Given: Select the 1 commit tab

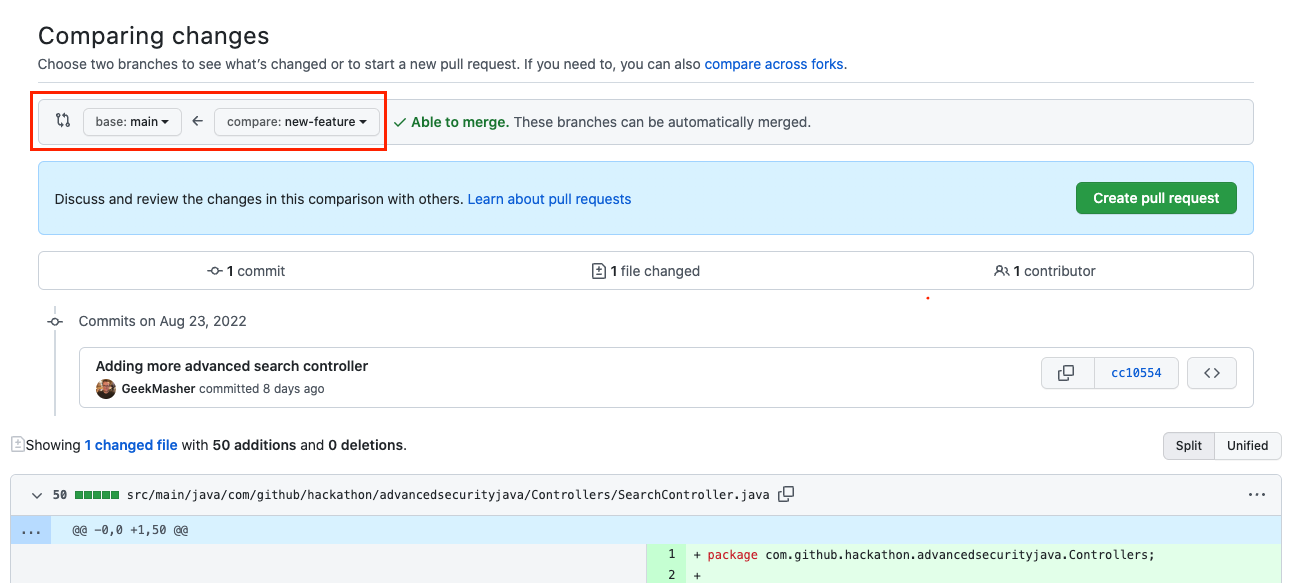Looking at the screenshot, I should coord(246,271).
